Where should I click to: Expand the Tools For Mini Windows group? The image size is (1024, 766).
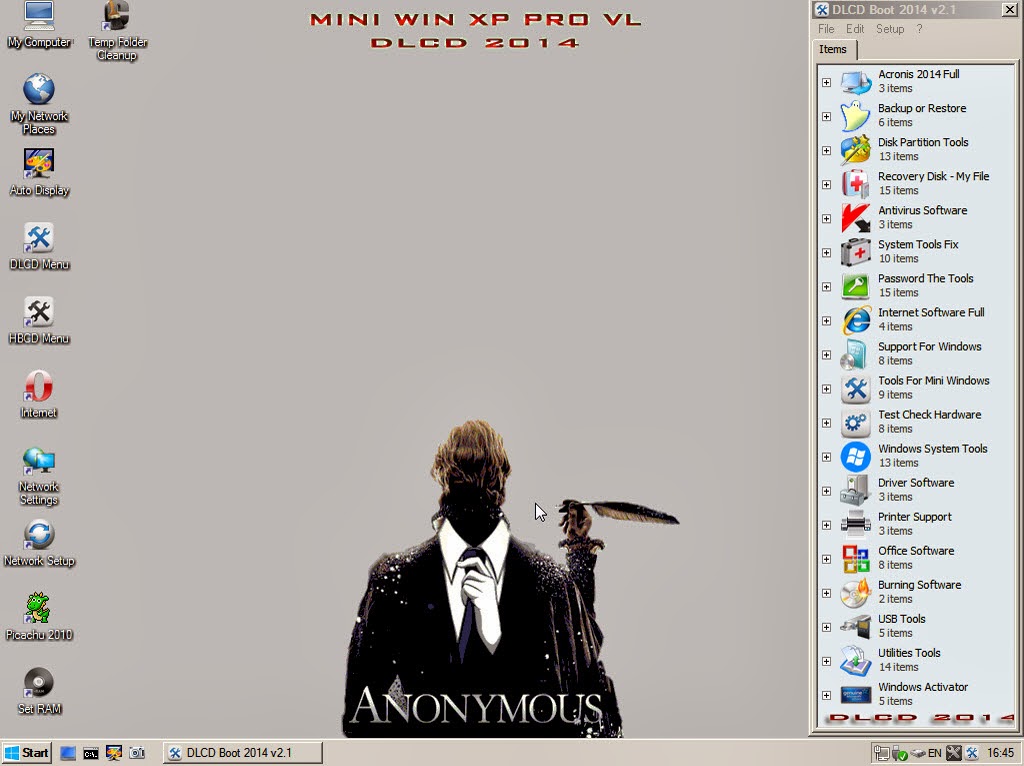coord(826,389)
